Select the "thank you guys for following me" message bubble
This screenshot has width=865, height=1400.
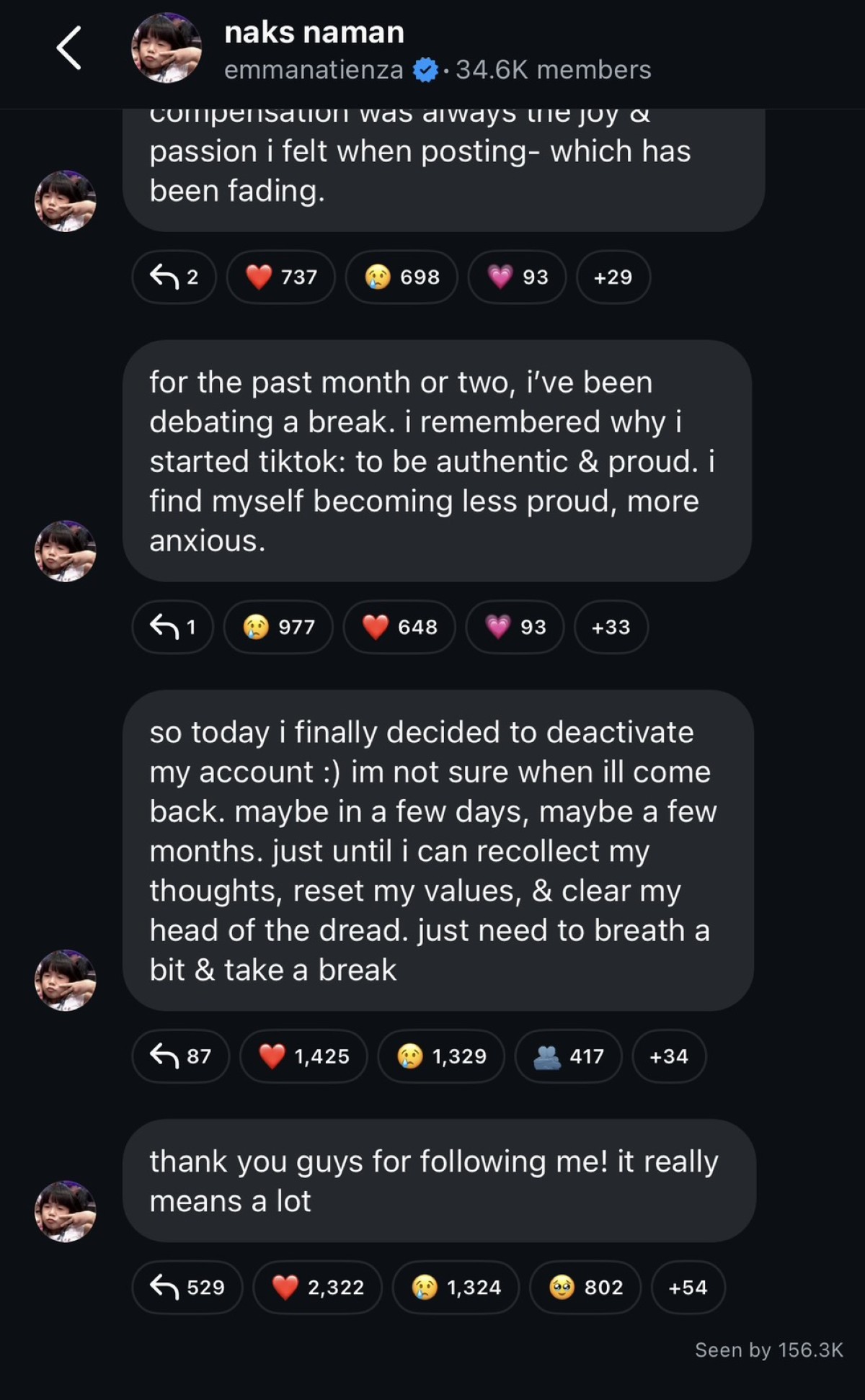pos(438,1180)
